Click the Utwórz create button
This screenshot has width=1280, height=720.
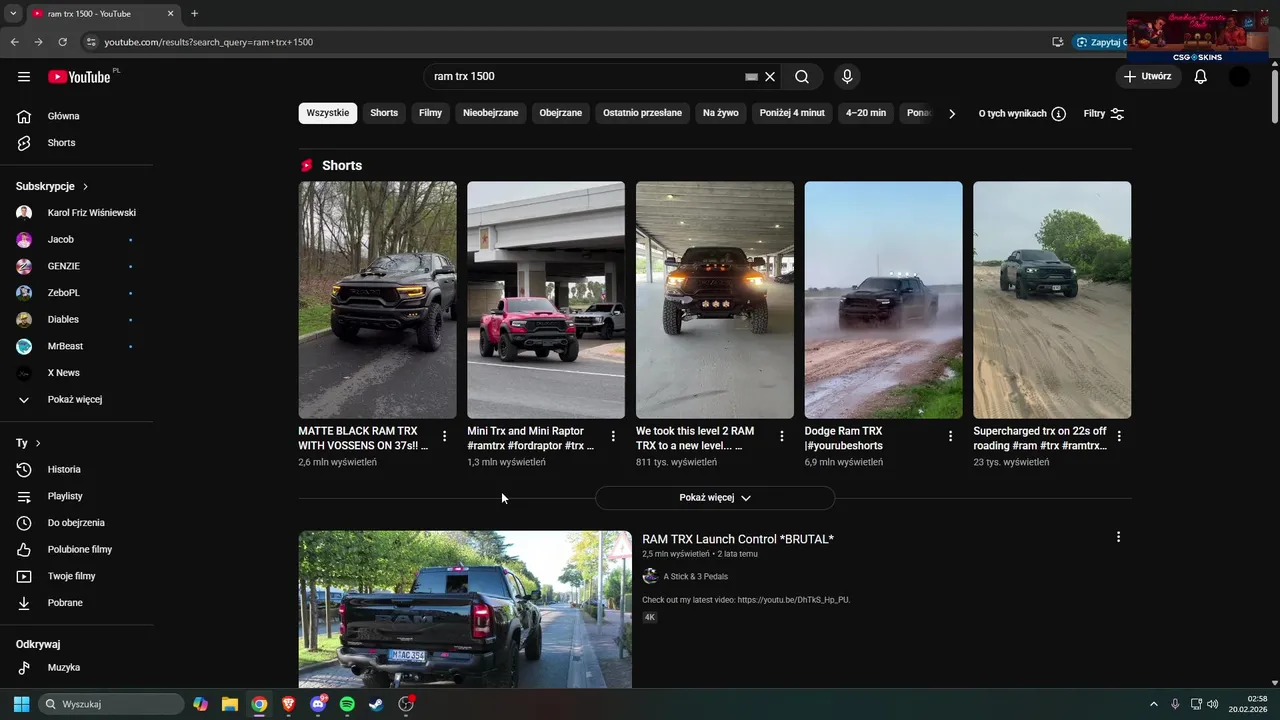tap(1147, 77)
